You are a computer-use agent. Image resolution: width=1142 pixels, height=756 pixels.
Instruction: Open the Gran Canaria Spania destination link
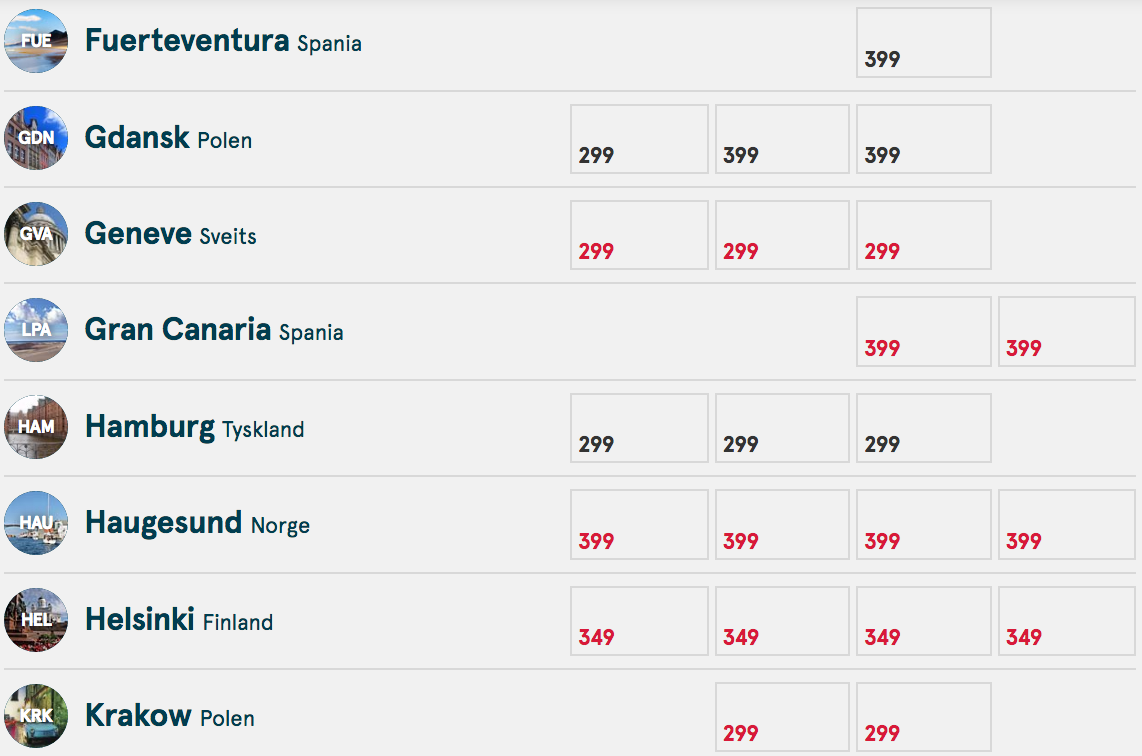click(214, 330)
